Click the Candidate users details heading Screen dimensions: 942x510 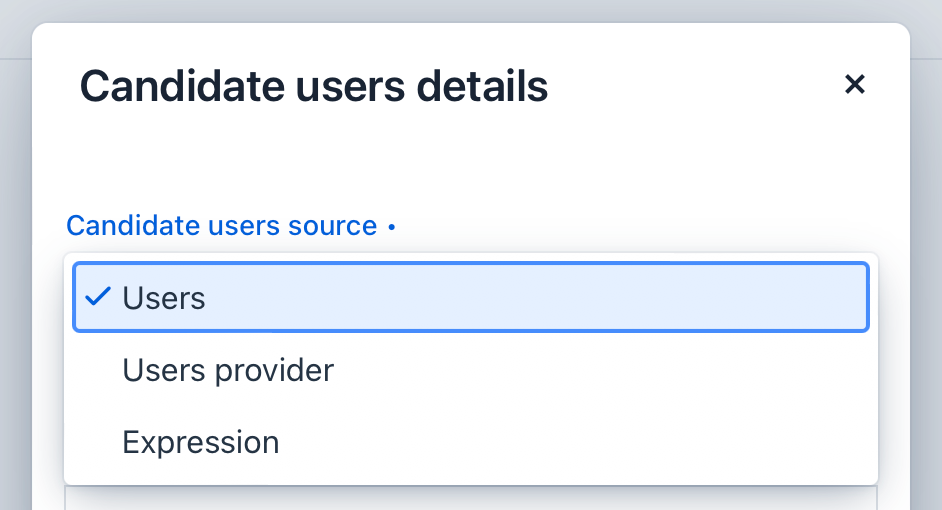[313, 87]
